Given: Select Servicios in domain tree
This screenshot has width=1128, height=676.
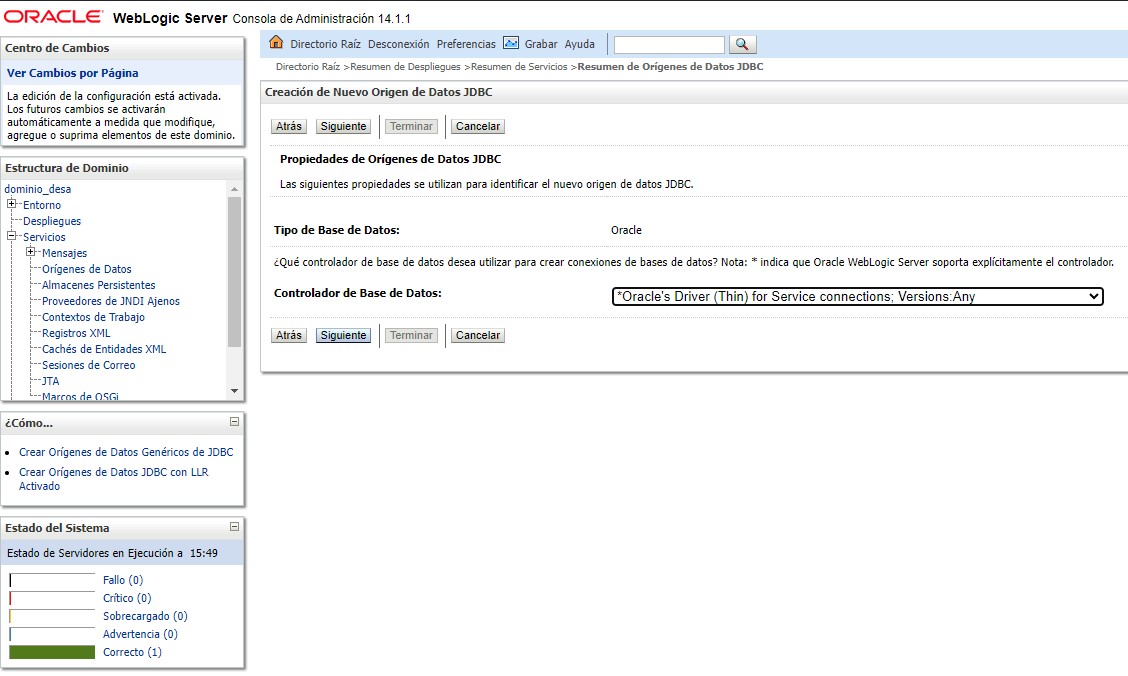Looking at the screenshot, I should pyautogui.click(x=44, y=237).
